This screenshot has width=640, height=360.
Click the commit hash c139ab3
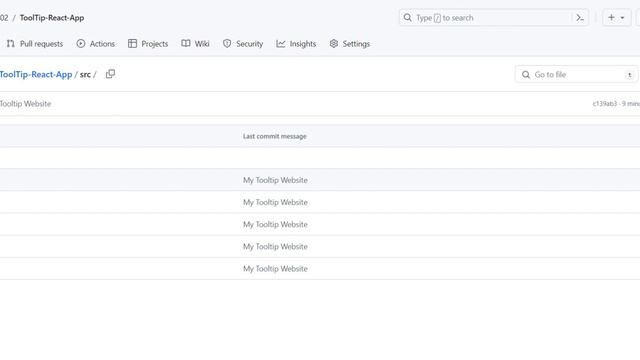point(604,104)
